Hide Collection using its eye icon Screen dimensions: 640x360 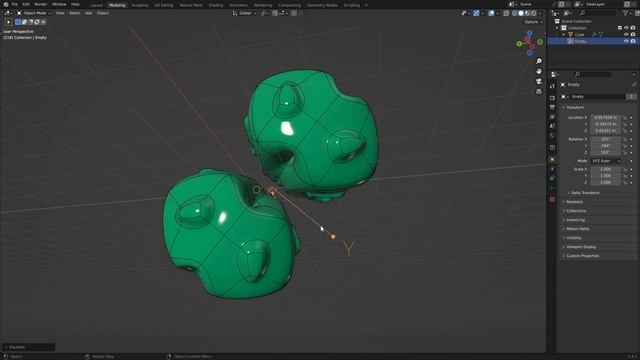click(x=626, y=28)
